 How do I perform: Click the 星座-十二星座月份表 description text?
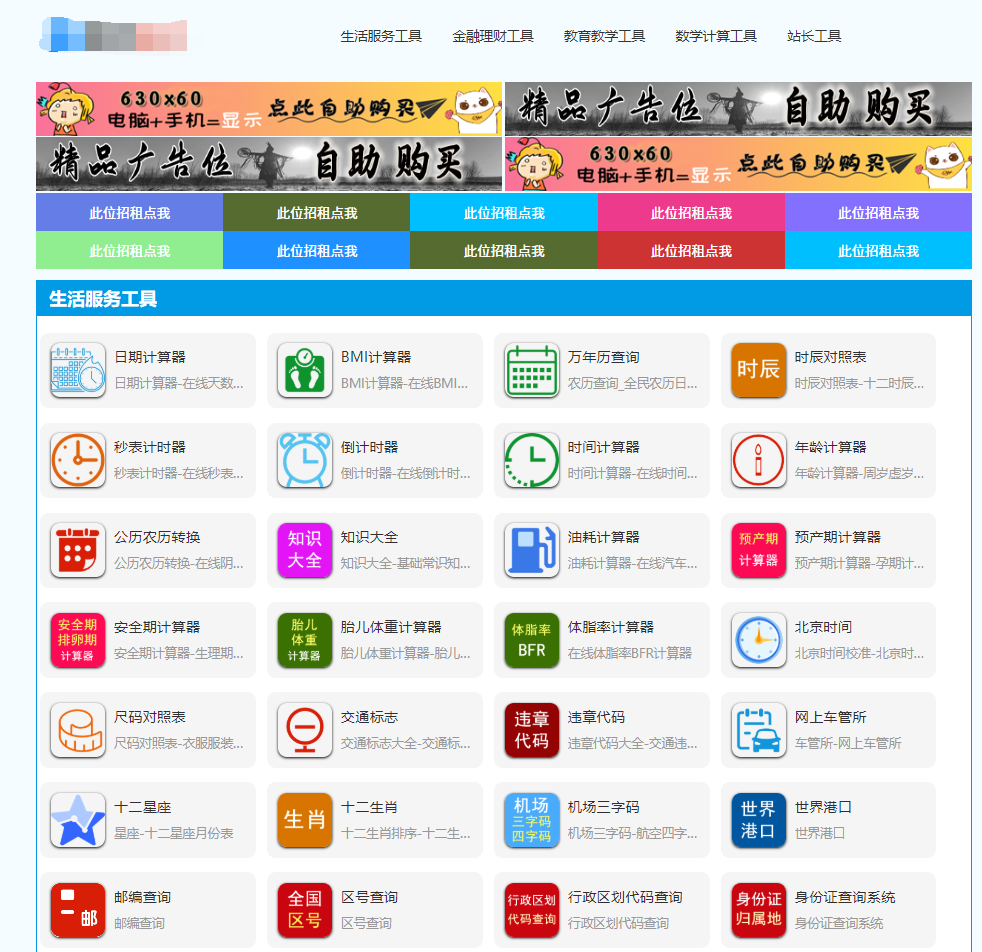(173, 833)
